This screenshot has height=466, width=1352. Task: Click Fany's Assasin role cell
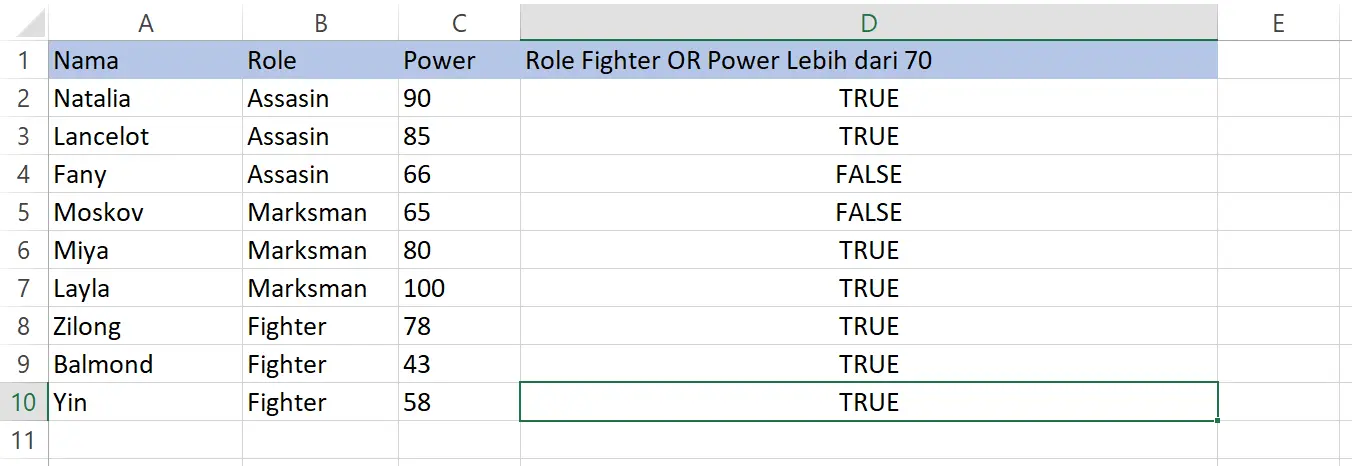(320, 174)
